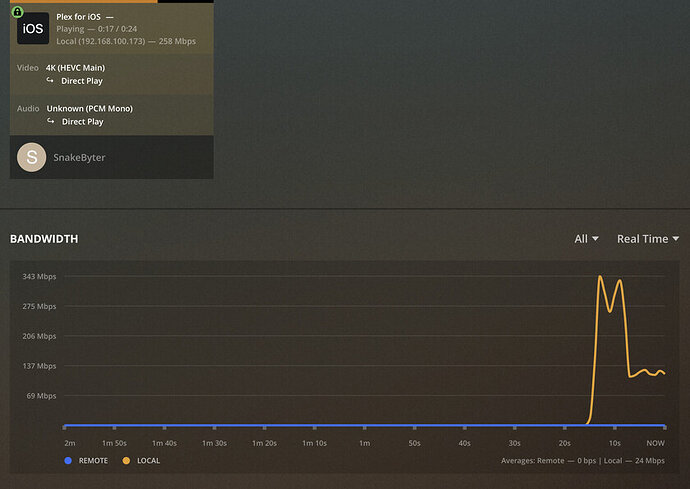Click the Playing 0:17 / 0:24 status
The height and width of the screenshot is (489, 690).
coord(96,29)
